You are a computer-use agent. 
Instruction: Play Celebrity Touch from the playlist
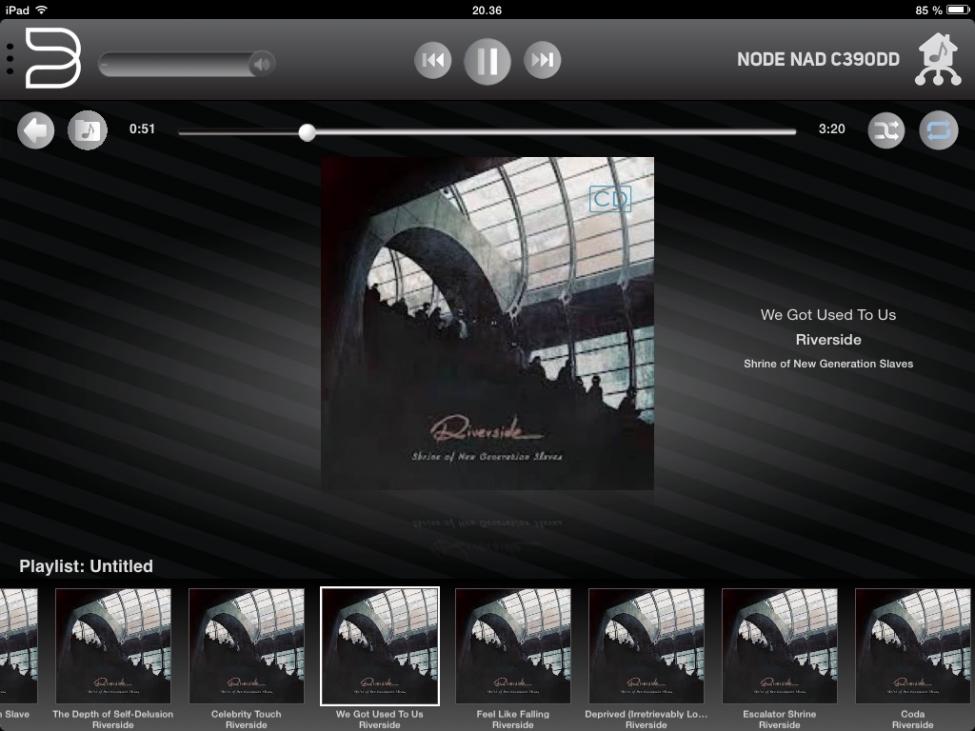pyautogui.click(x=246, y=658)
